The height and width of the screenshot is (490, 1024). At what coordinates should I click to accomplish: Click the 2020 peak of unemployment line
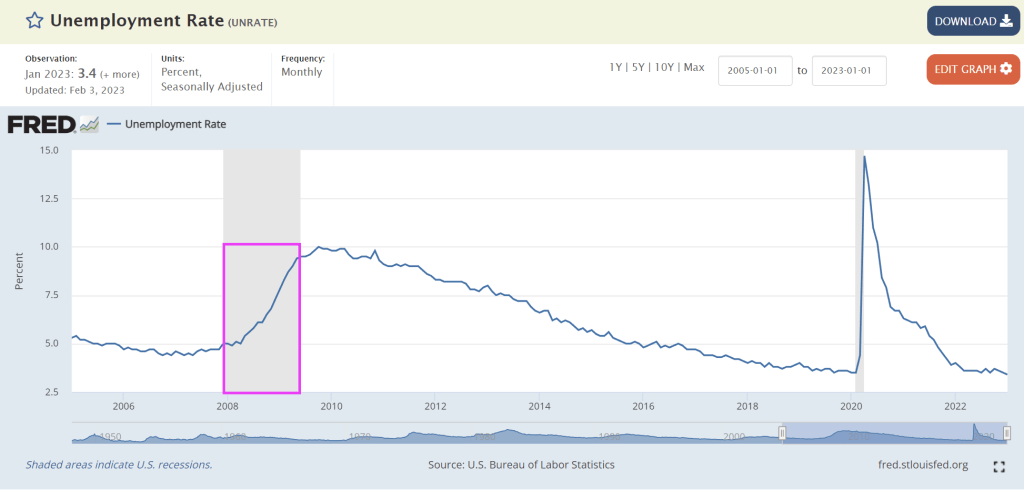pyautogui.click(x=864, y=157)
